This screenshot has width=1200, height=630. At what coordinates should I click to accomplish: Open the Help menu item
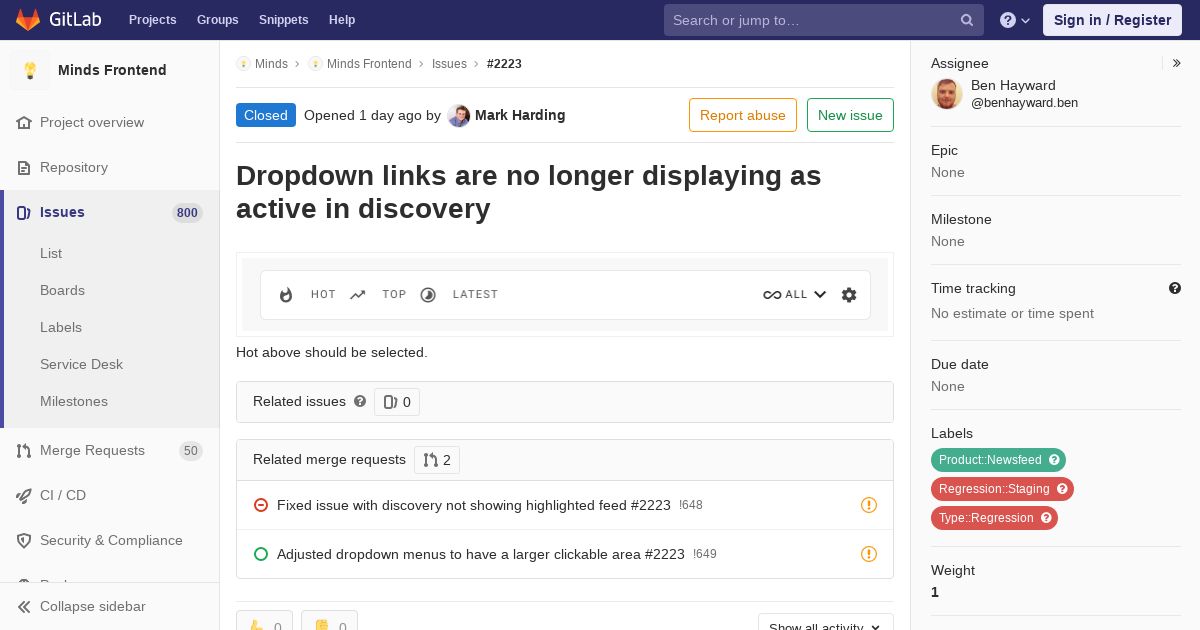point(342,20)
